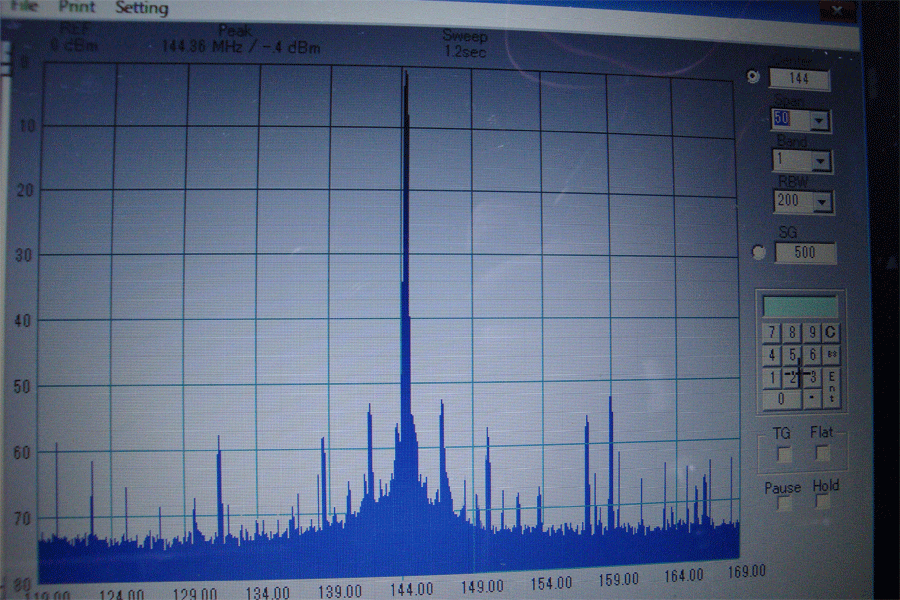Open the File menu
This screenshot has width=900, height=600.
coord(24,7)
